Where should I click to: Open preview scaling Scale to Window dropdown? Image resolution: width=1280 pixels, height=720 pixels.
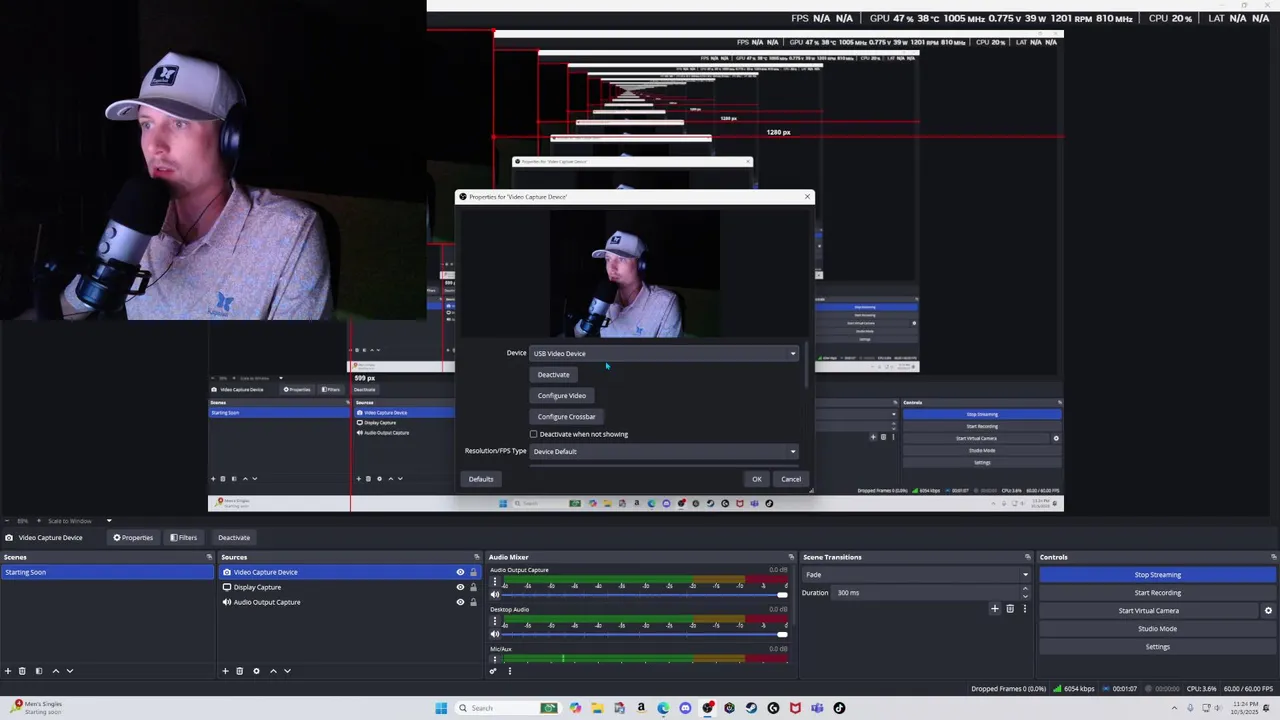point(79,521)
